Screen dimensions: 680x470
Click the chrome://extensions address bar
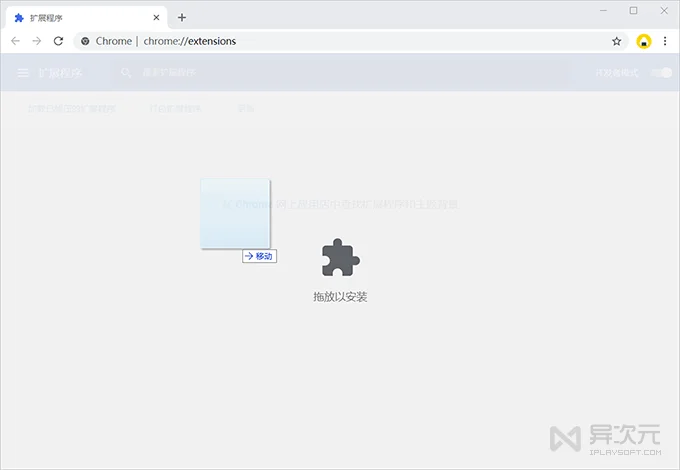351,41
